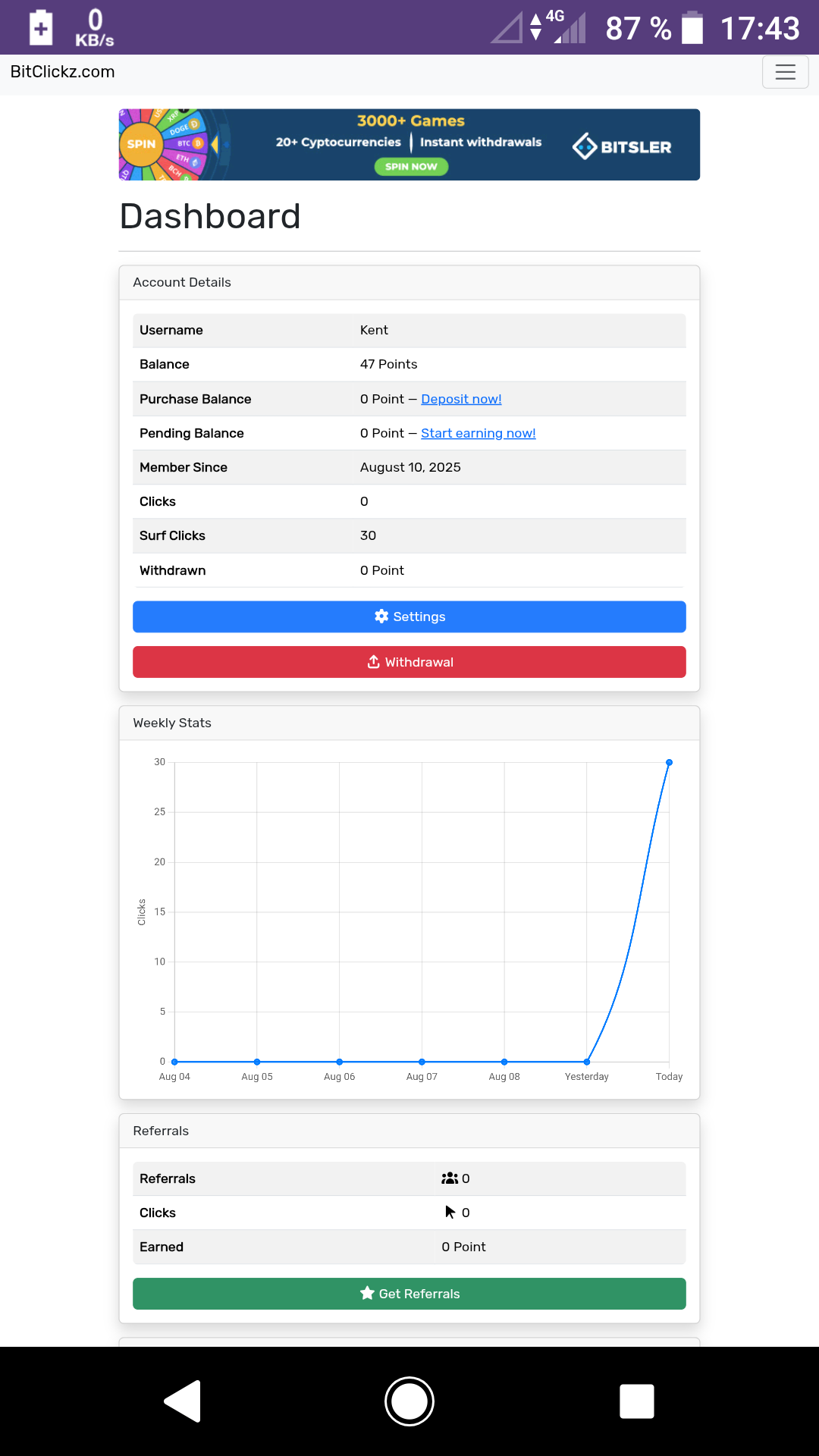Tap the battery saver status icon

(x=41, y=28)
